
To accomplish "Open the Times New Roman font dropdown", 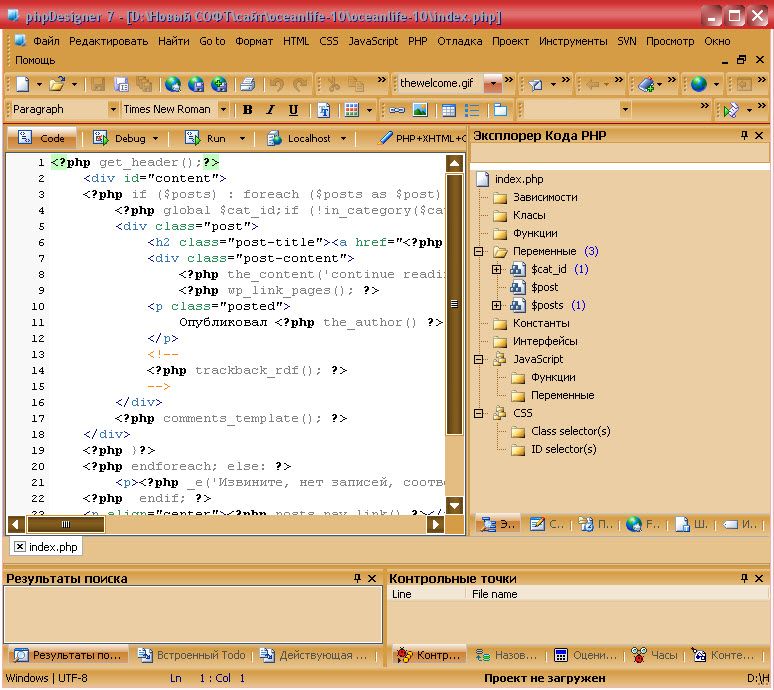I will (x=222, y=110).
